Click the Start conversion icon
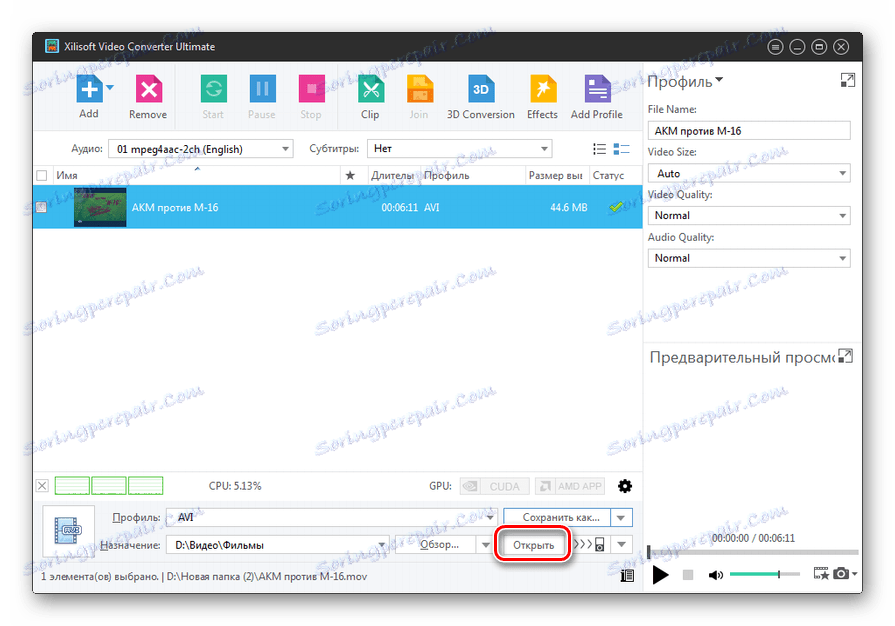Screen dimensions: 895x626 [213, 89]
